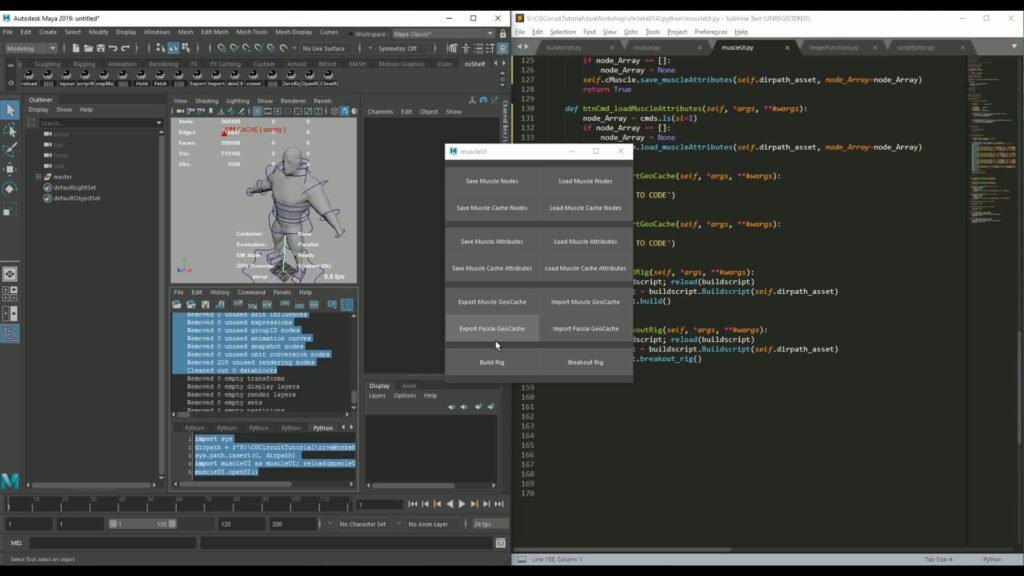Viewport: 1024px width, 576px height.
Task: Open the Workspace Maya Classic dropdown
Action: point(442,34)
